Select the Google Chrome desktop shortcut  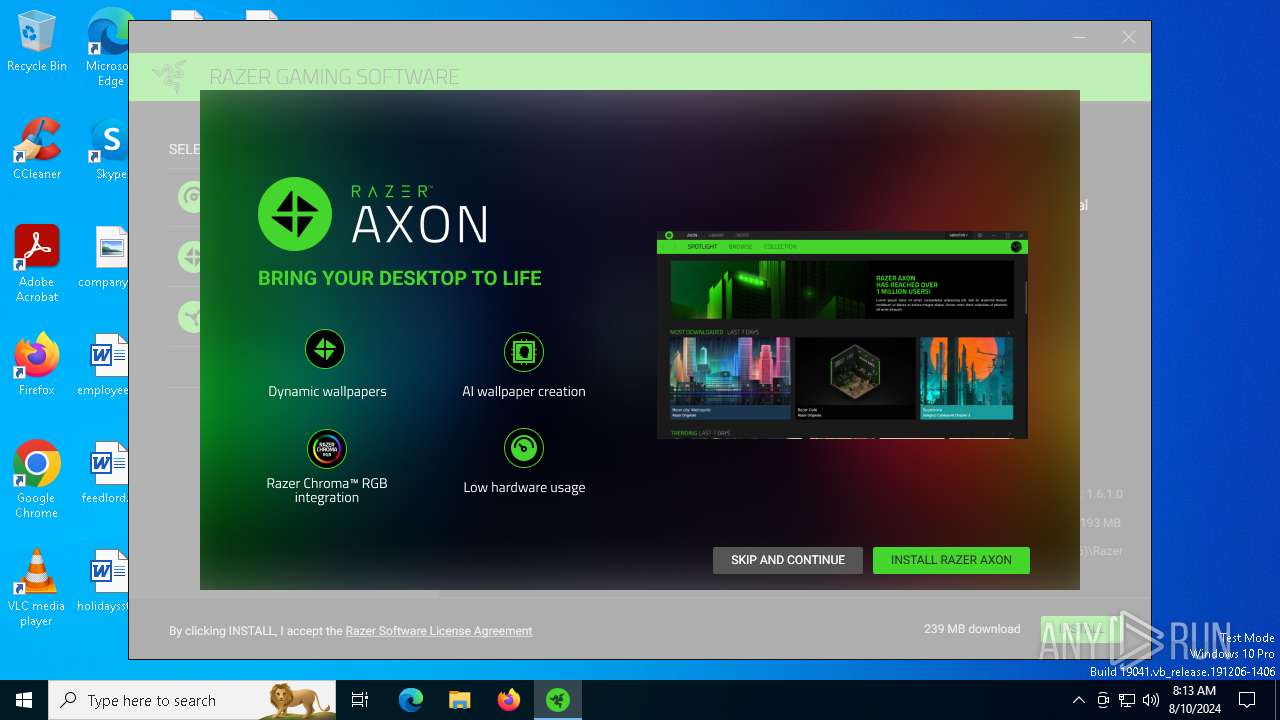click(37, 480)
